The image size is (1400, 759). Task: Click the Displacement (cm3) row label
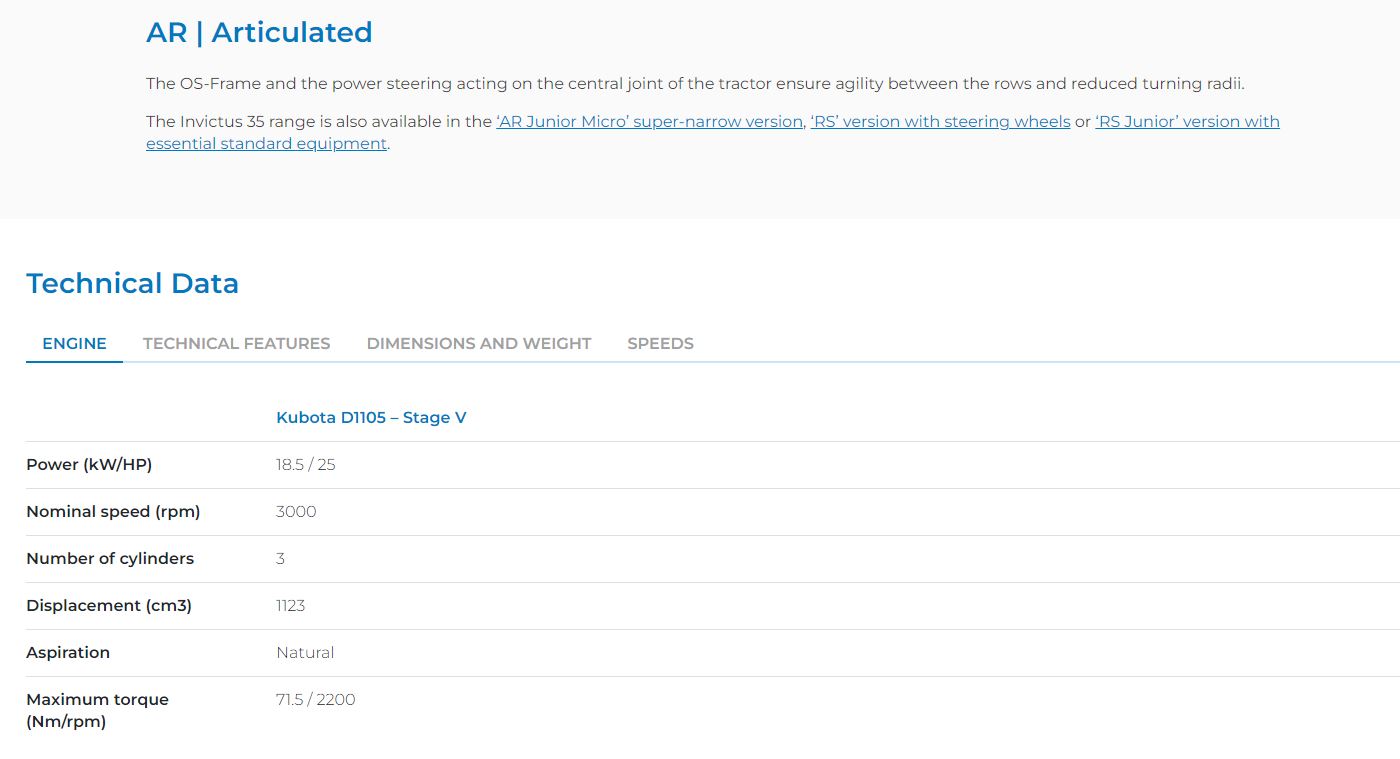click(109, 605)
